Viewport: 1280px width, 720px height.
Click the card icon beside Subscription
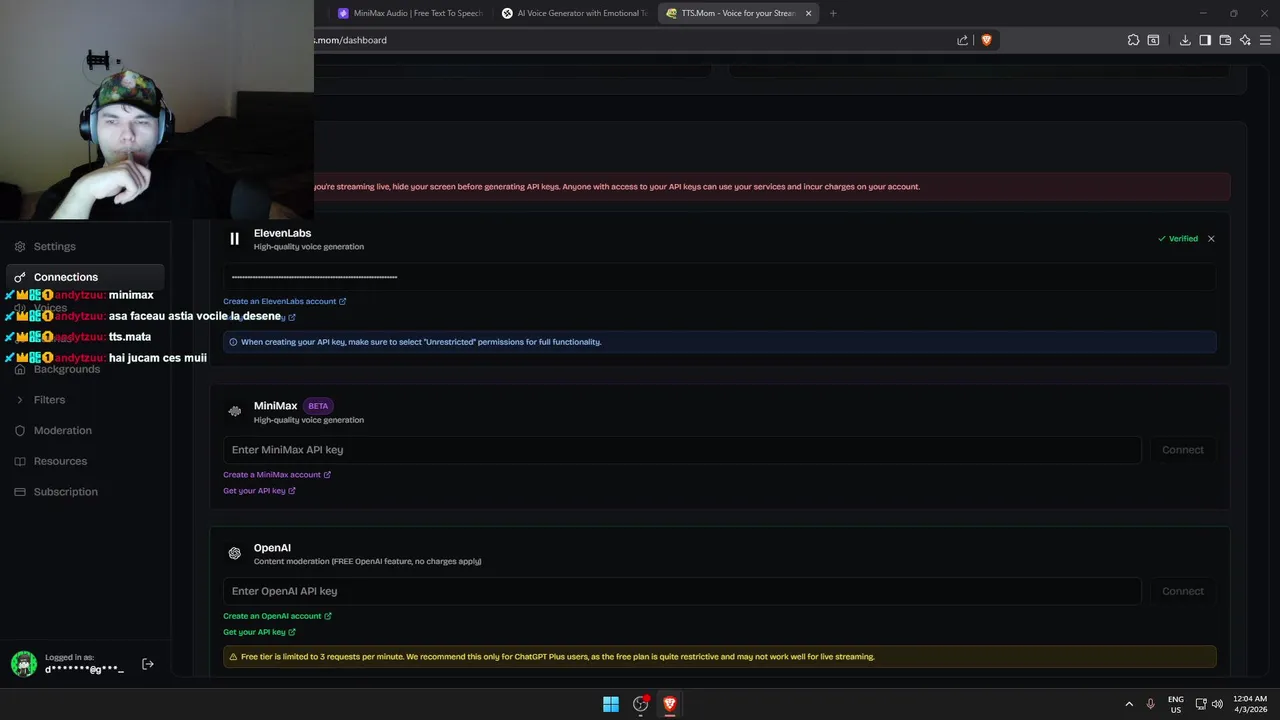20,492
